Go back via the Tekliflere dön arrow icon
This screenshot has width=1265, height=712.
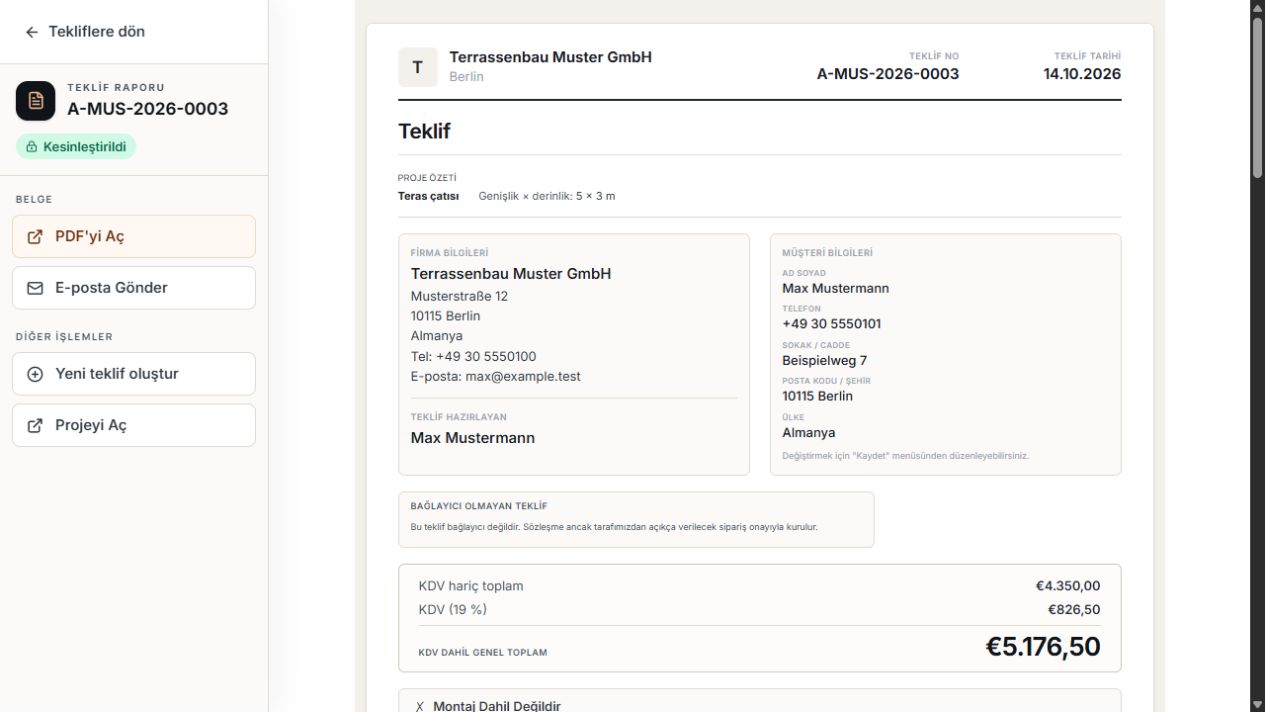point(32,32)
